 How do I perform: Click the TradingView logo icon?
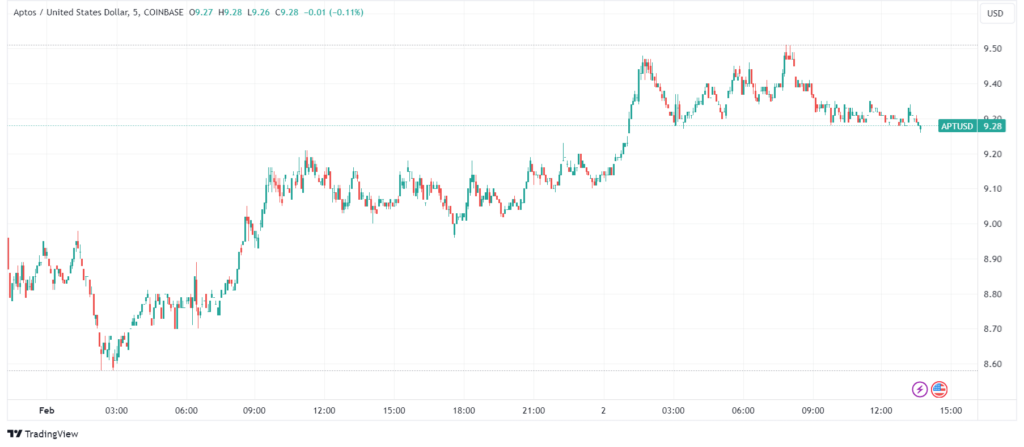point(14,433)
